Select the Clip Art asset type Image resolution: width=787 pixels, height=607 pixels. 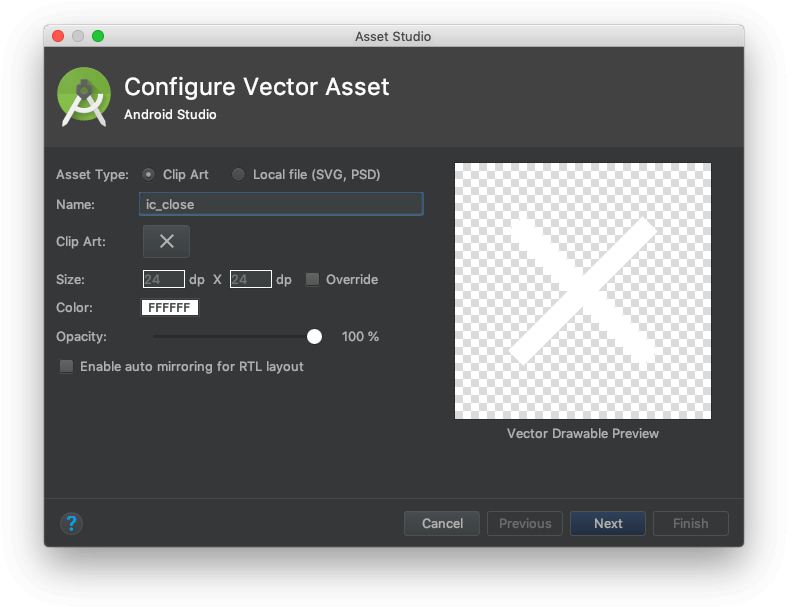pyautogui.click(x=150, y=174)
